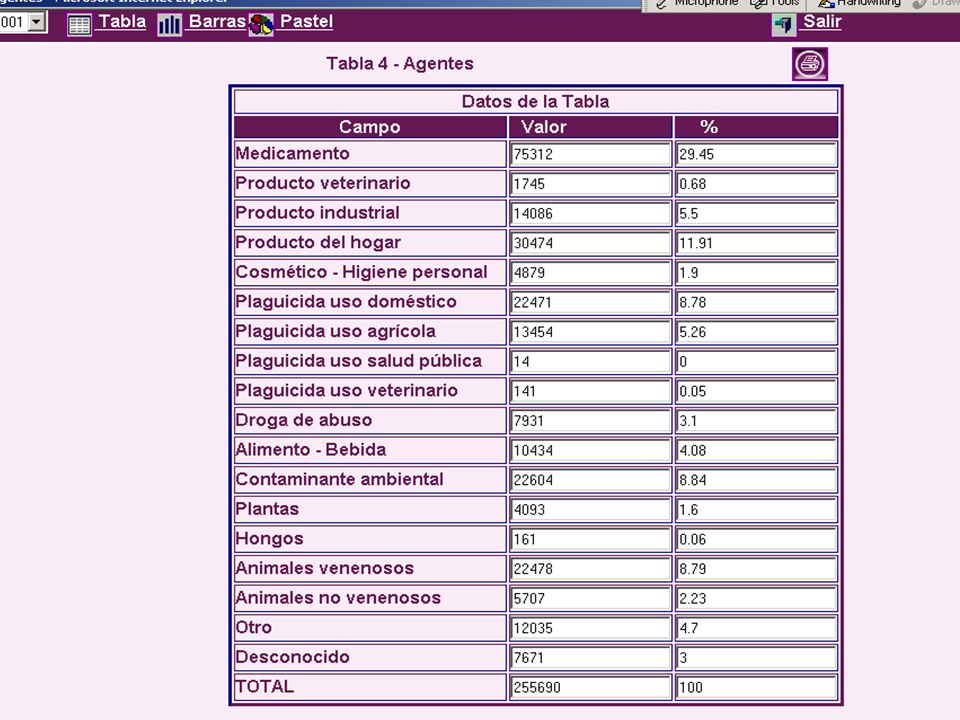960x720 pixels.
Task: Select Alimento - Bebida percent 4.08
Action: tap(756, 451)
